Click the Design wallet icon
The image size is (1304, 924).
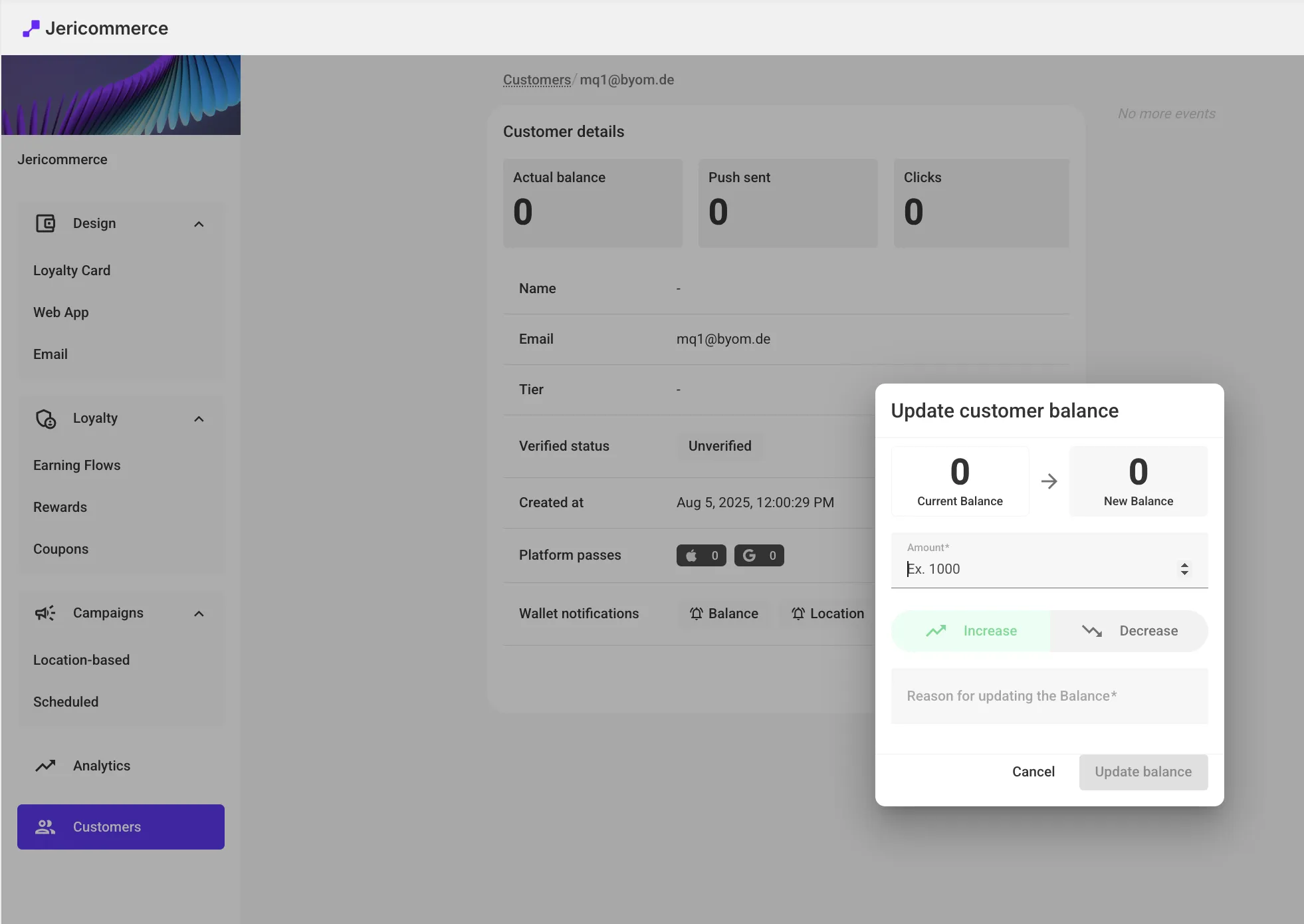tap(45, 223)
